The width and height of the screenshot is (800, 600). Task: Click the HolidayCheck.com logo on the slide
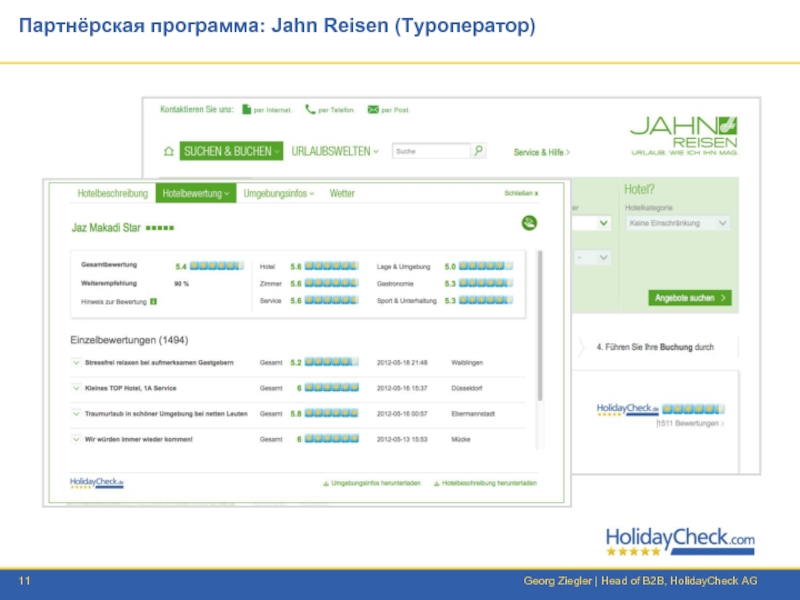[x=680, y=542]
